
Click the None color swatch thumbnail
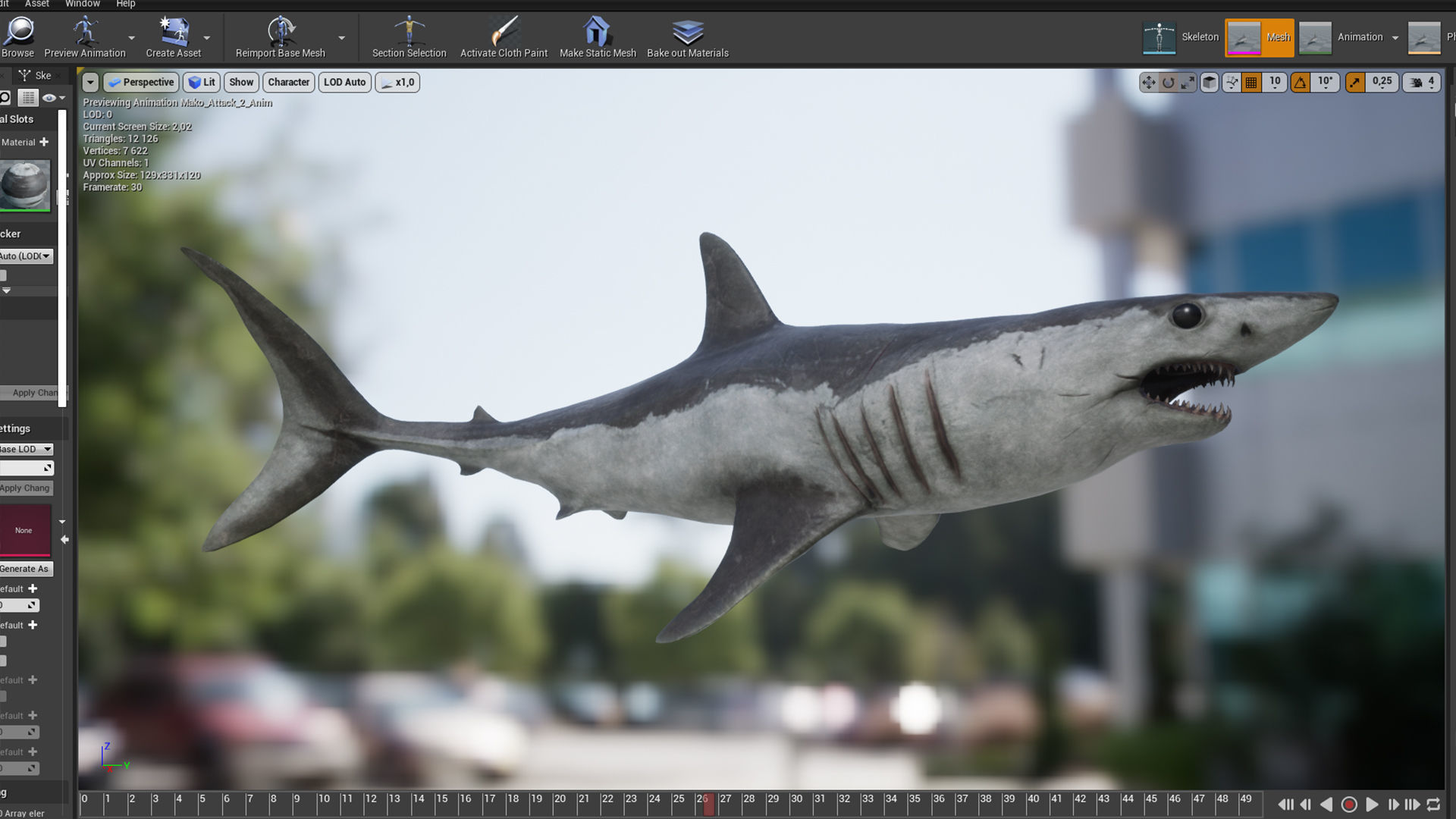24,530
